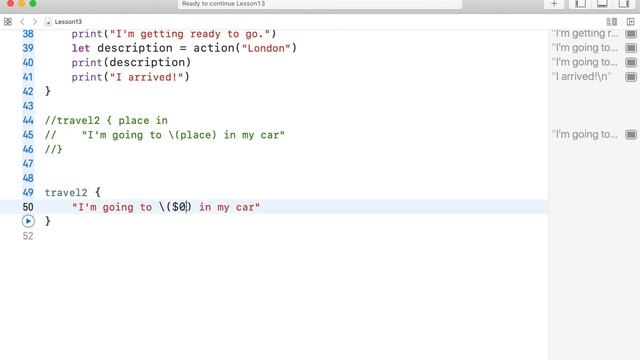Quick Look result "I'm going to..." on line 39
Viewport: 640px width, 360px height.
click(x=631, y=48)
